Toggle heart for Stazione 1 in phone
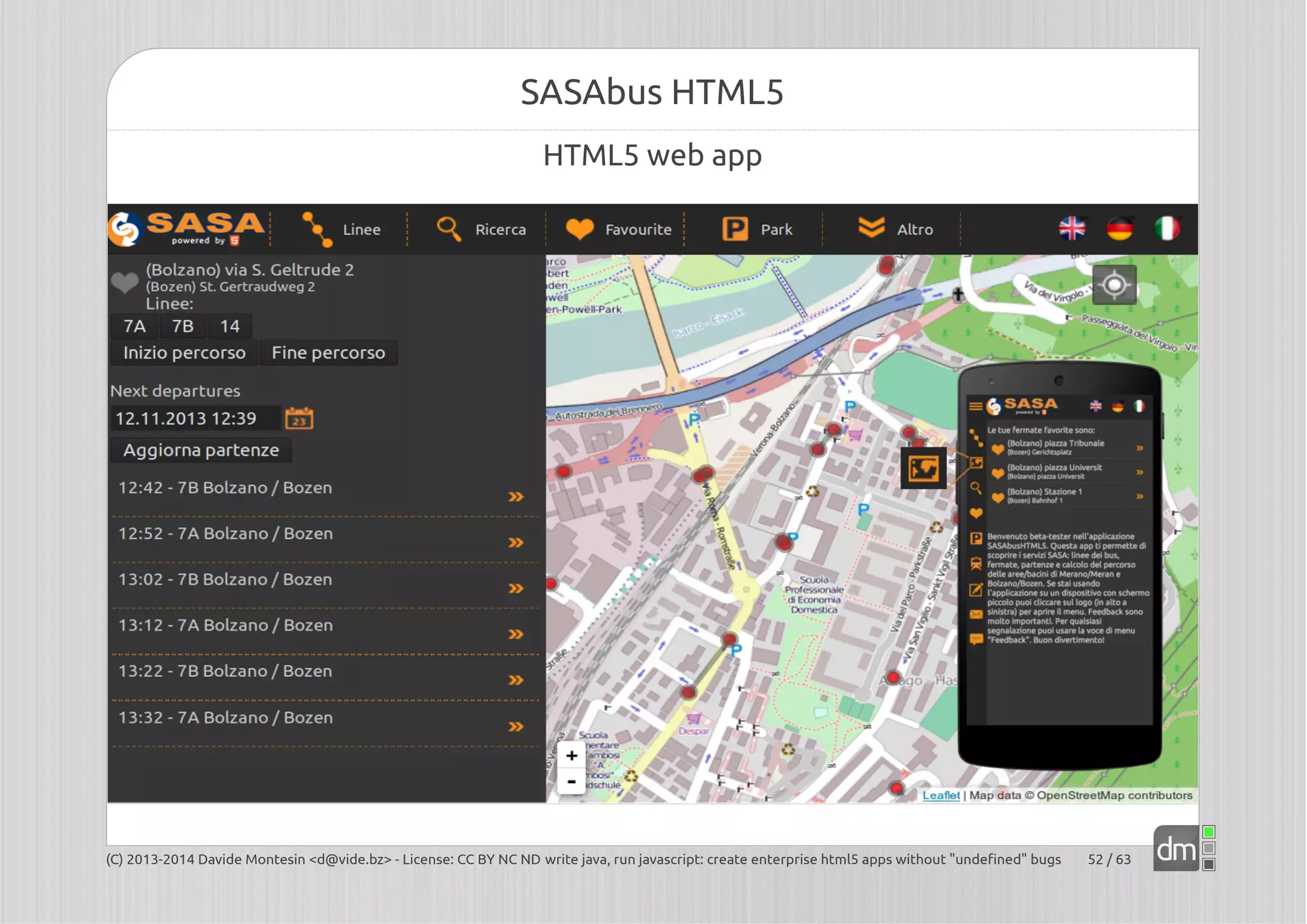The image size is (1307, 924). pos(997,498)
